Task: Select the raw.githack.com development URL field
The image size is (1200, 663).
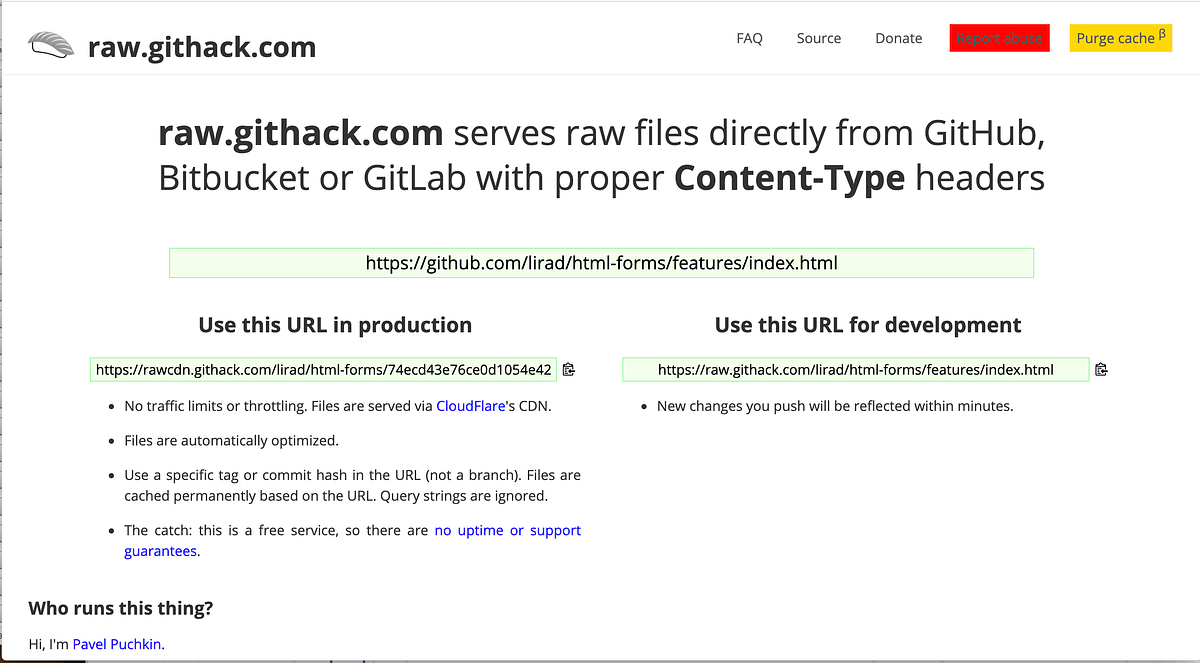Action: coord(855,369)
